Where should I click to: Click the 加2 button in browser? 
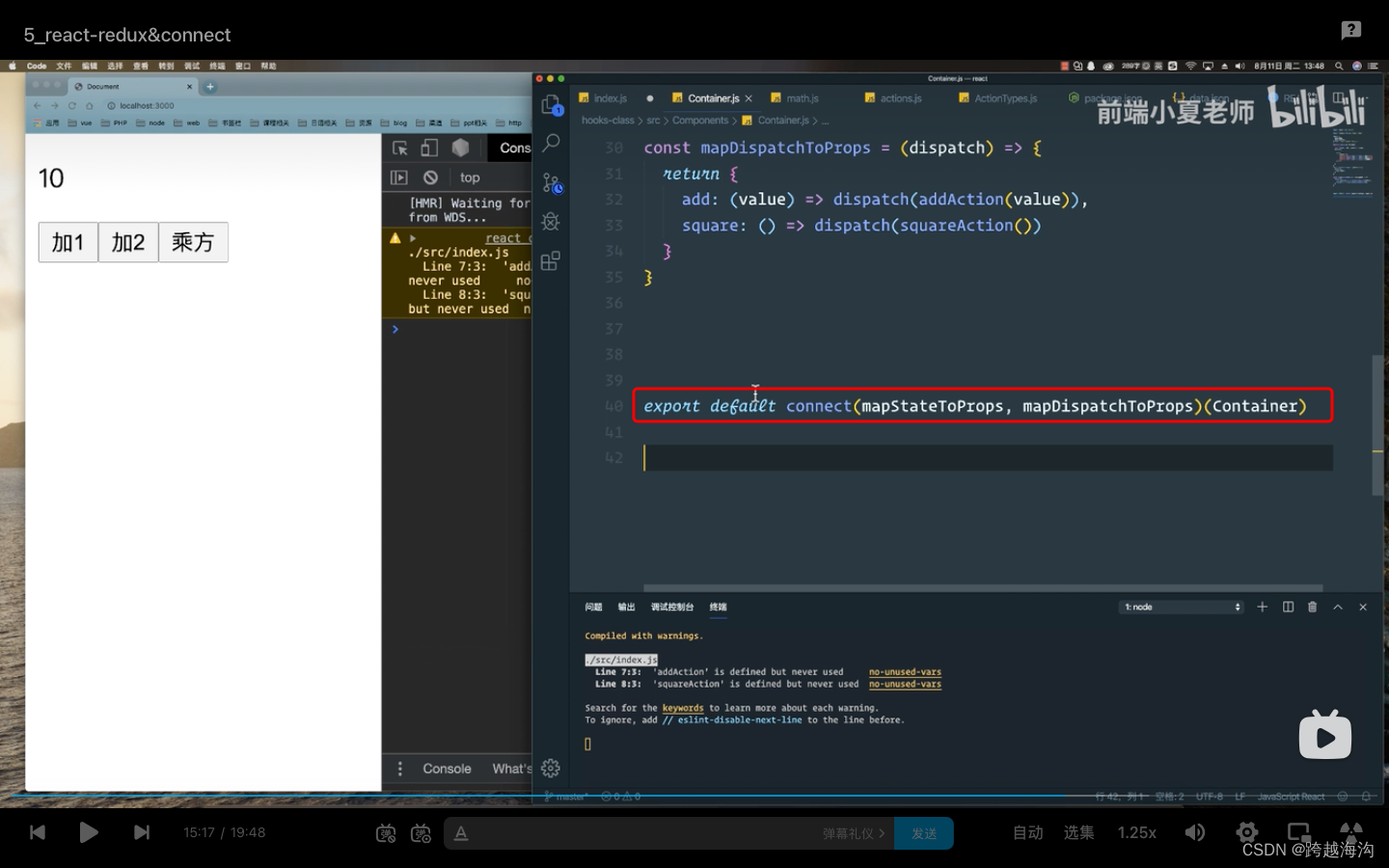coord(128,242)
